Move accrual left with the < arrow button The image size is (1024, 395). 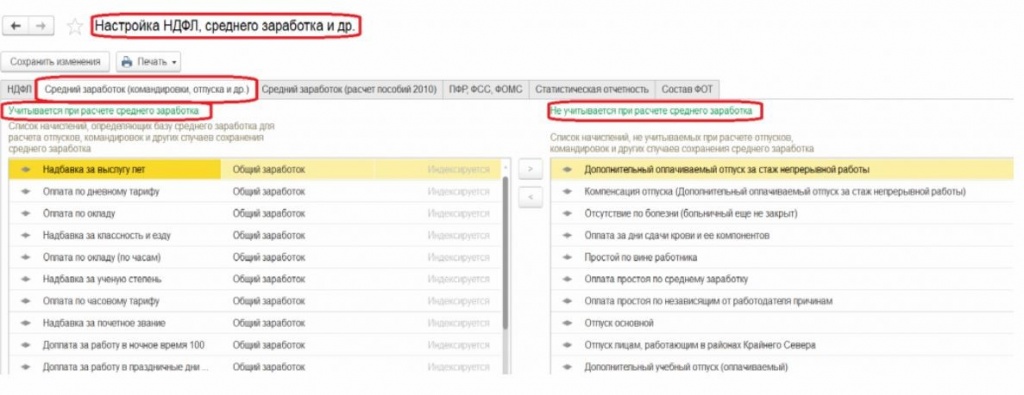point(530,197)
